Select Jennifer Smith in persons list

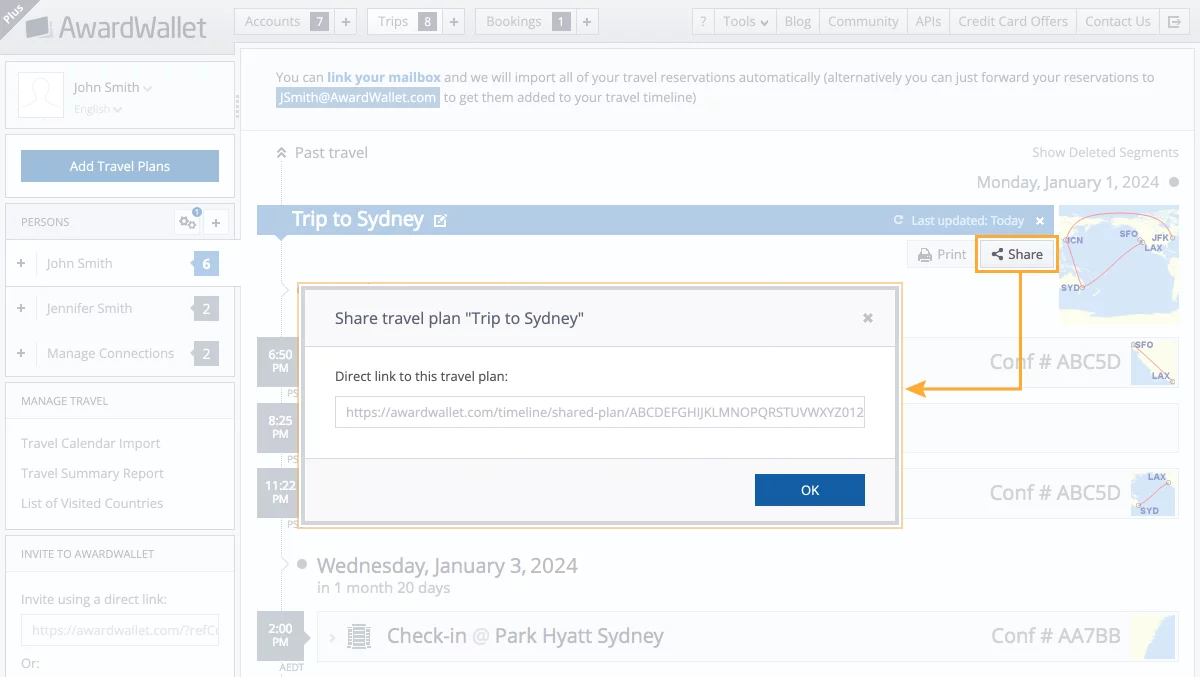(89, 308)
